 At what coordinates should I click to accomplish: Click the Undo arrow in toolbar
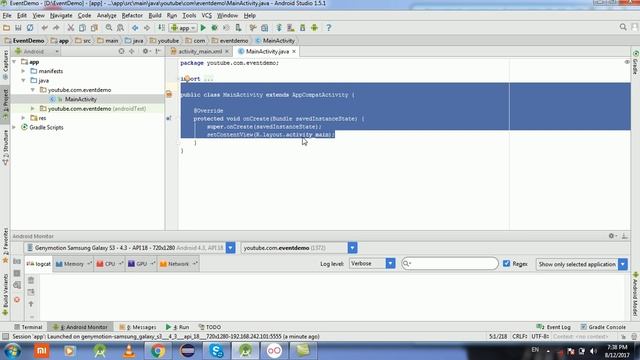[x=44, y=28]
